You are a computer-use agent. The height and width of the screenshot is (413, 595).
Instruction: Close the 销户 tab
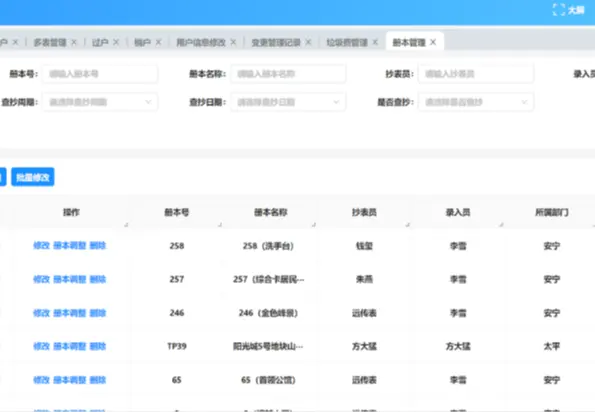point(158,42)
